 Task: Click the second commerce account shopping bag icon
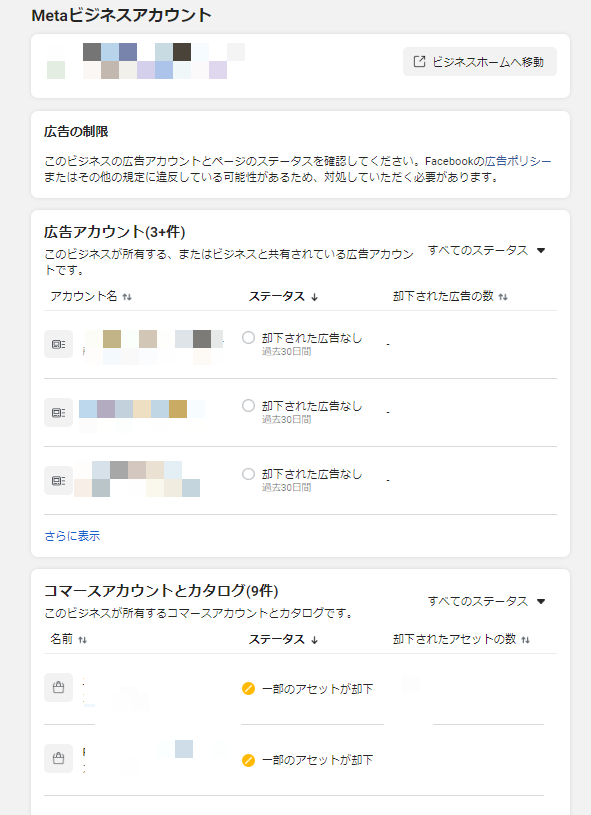coord(58,758)
